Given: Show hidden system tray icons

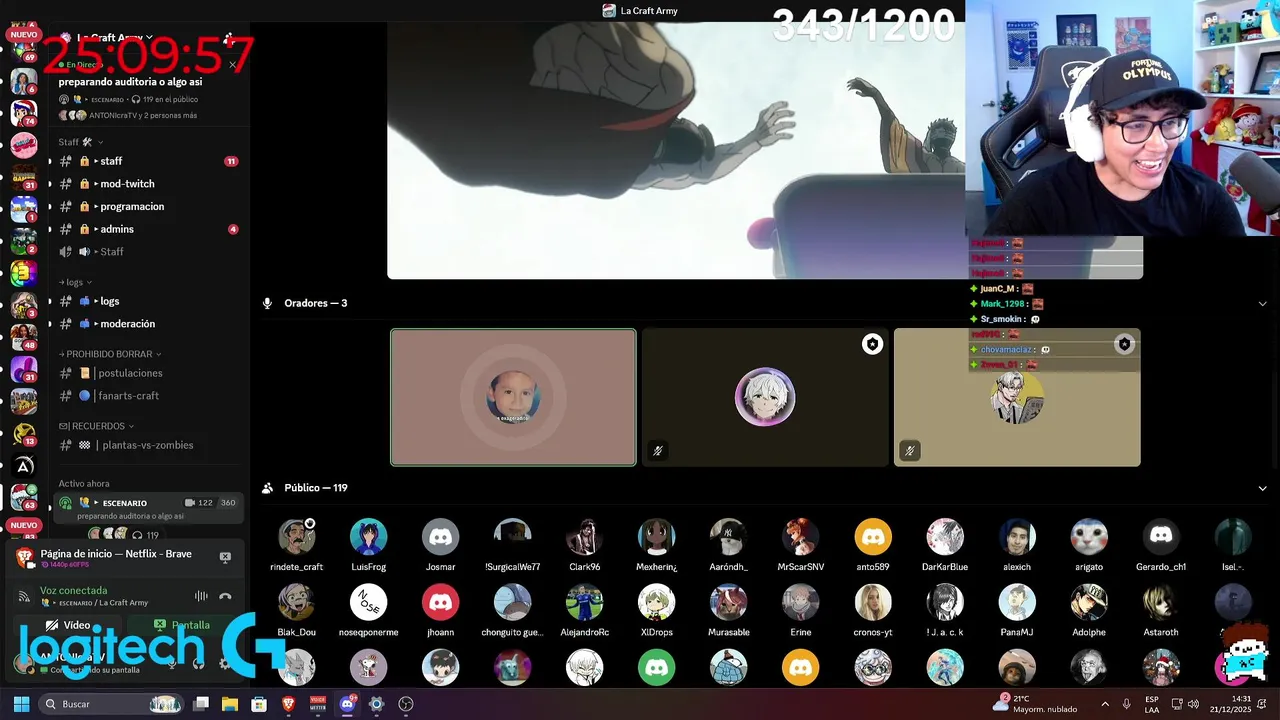Looking at the screenshot, I should point(1105,704).
